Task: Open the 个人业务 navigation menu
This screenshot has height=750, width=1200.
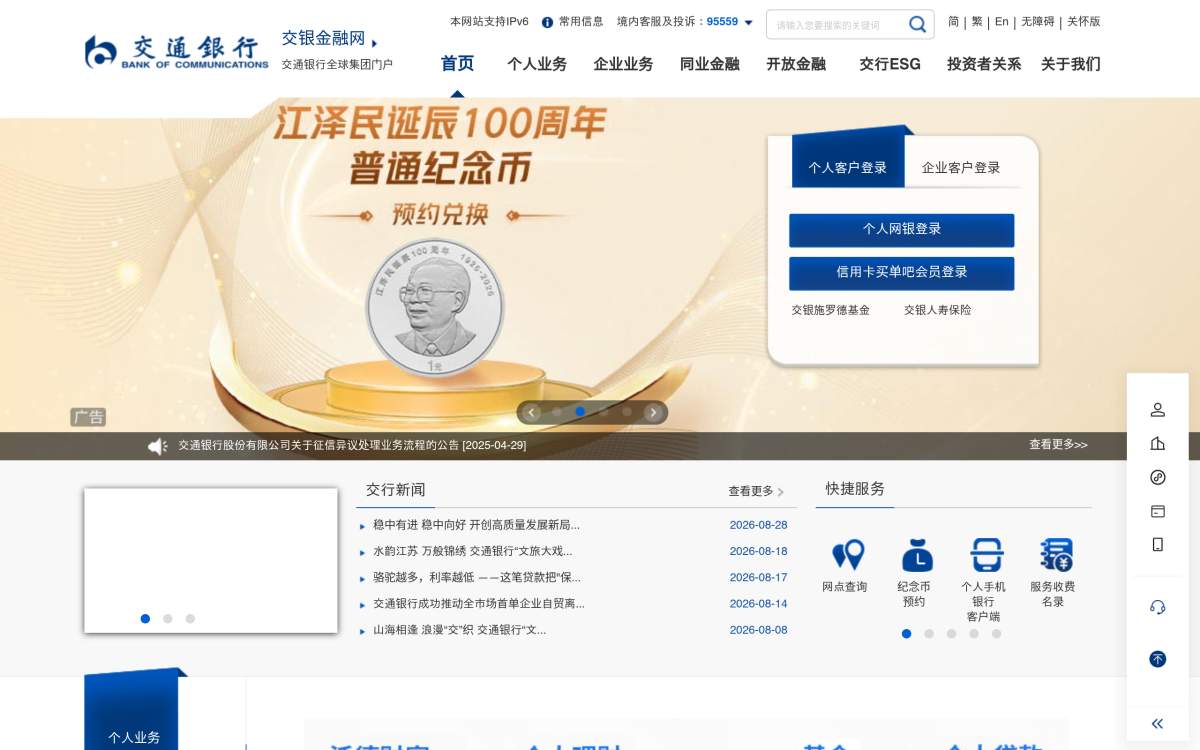Action: 537,64
